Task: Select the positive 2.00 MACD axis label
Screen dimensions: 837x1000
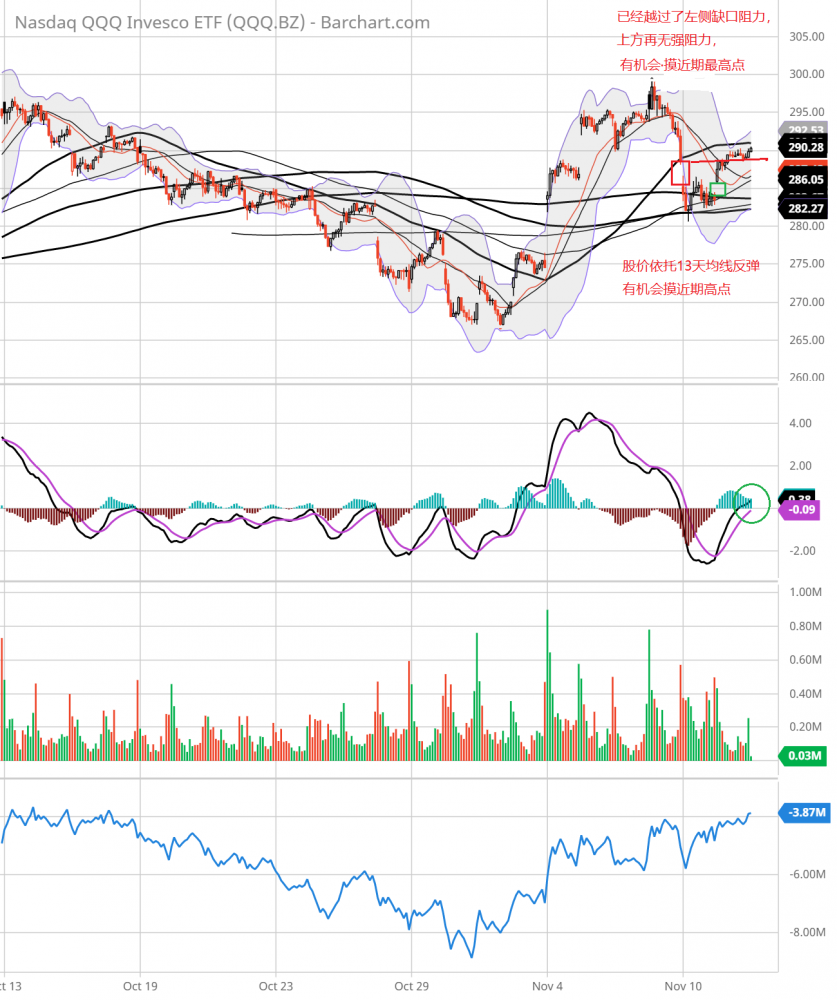Action: pyautogui.click(x=801, y=466)
